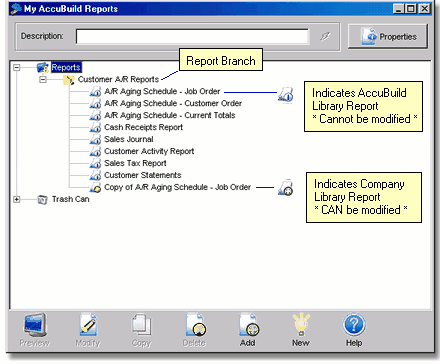
Task: Click the Preview monitor icon
Action: coord(35,325)
